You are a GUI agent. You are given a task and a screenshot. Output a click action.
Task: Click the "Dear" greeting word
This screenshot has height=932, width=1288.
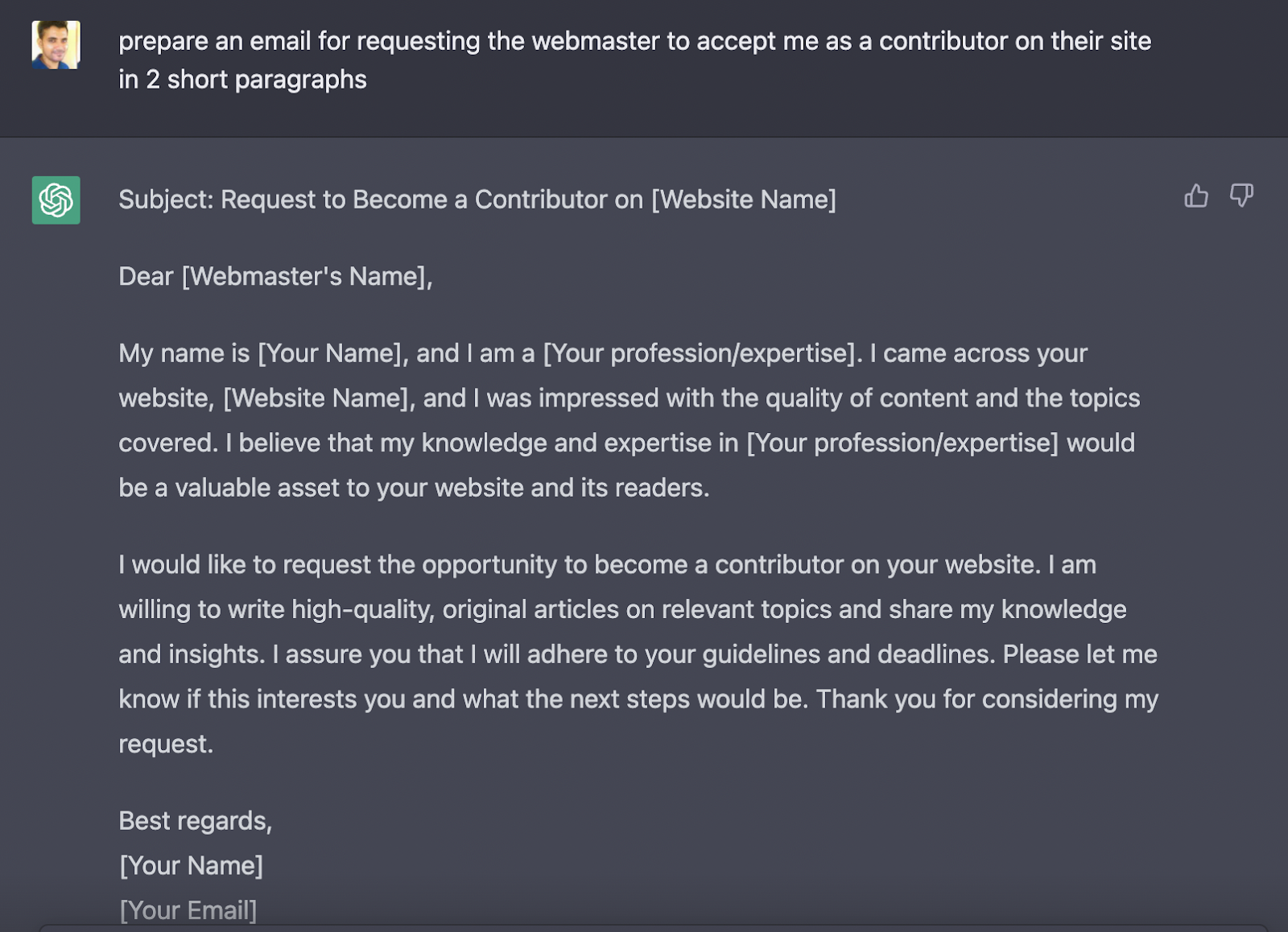click(x=146, y=277)
